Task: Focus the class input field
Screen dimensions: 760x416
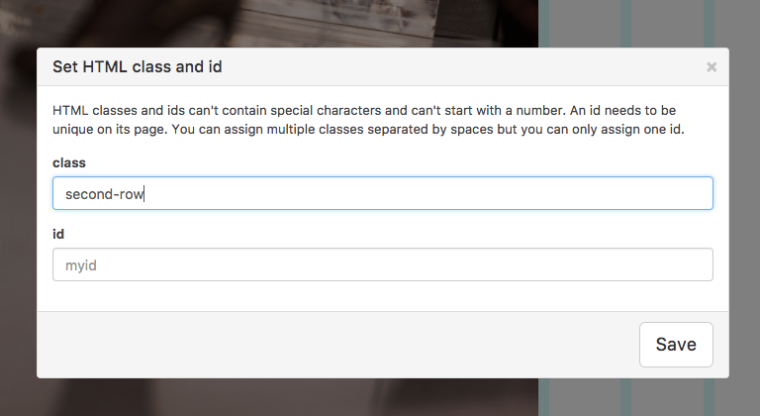Action: coord(382,194)
